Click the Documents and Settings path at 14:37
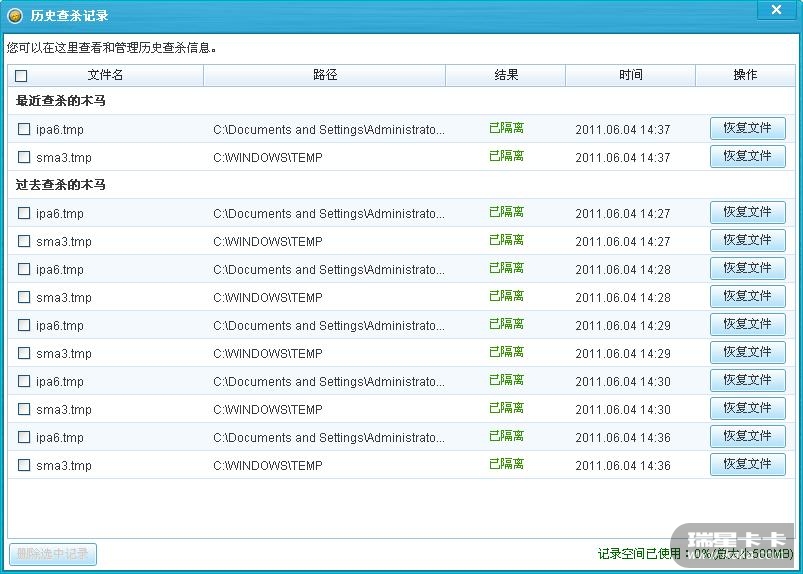The height and width of the screenshot is (574, 803). tap(329, 130)
